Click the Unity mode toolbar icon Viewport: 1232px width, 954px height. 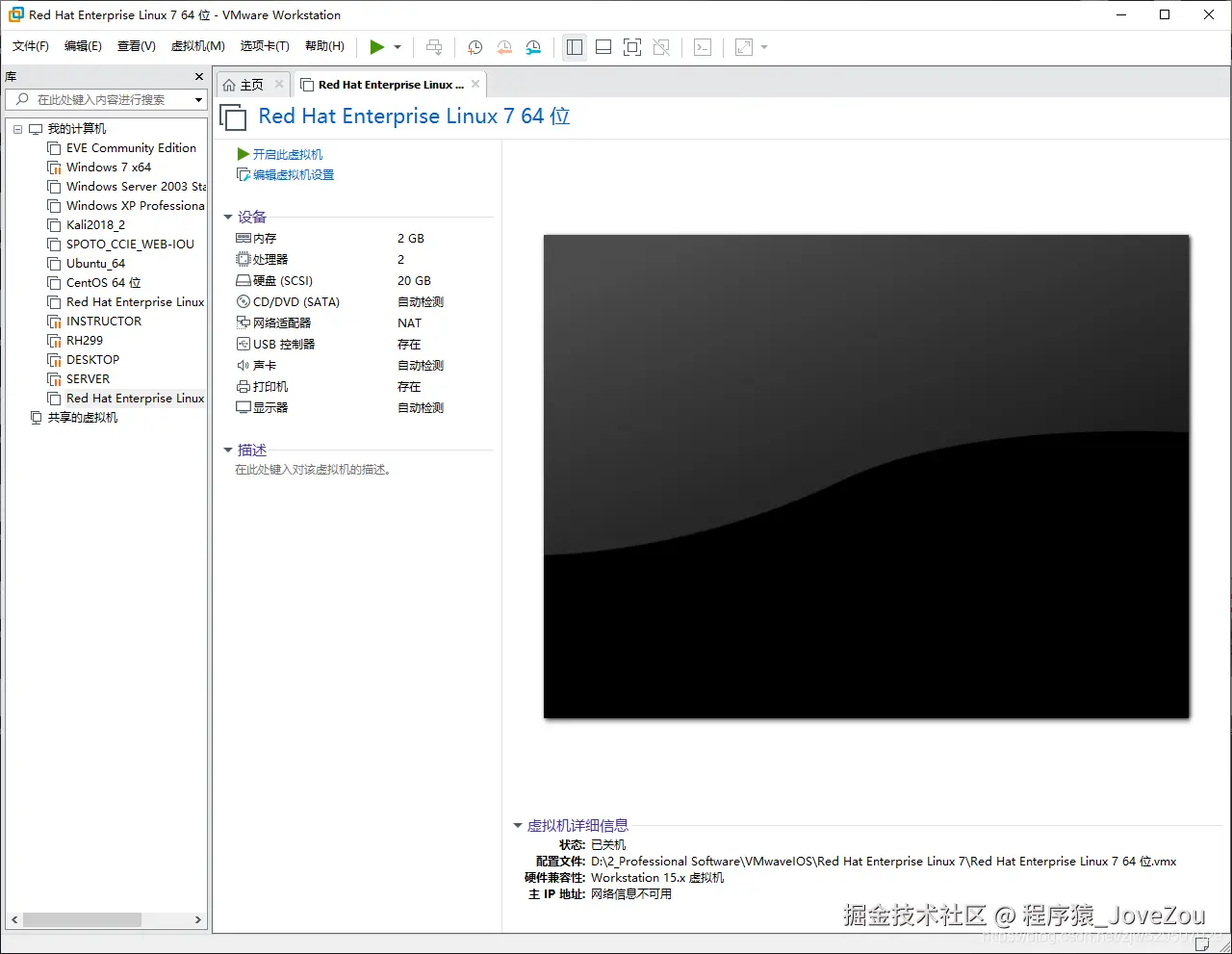point(661,47)
